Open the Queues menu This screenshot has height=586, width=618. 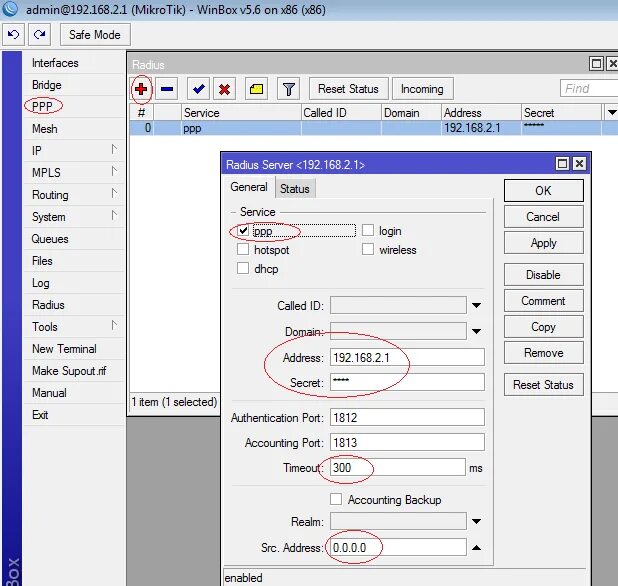pyautogui.click(x=50, y=239)
